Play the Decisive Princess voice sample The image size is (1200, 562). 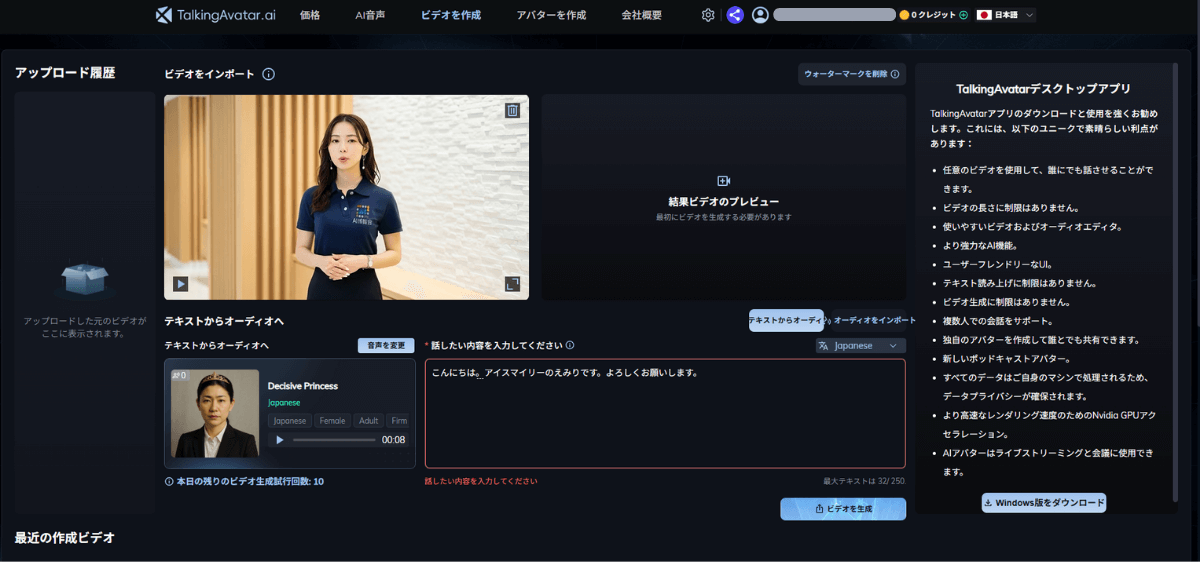pyautogui.click(x=280, y=440)
